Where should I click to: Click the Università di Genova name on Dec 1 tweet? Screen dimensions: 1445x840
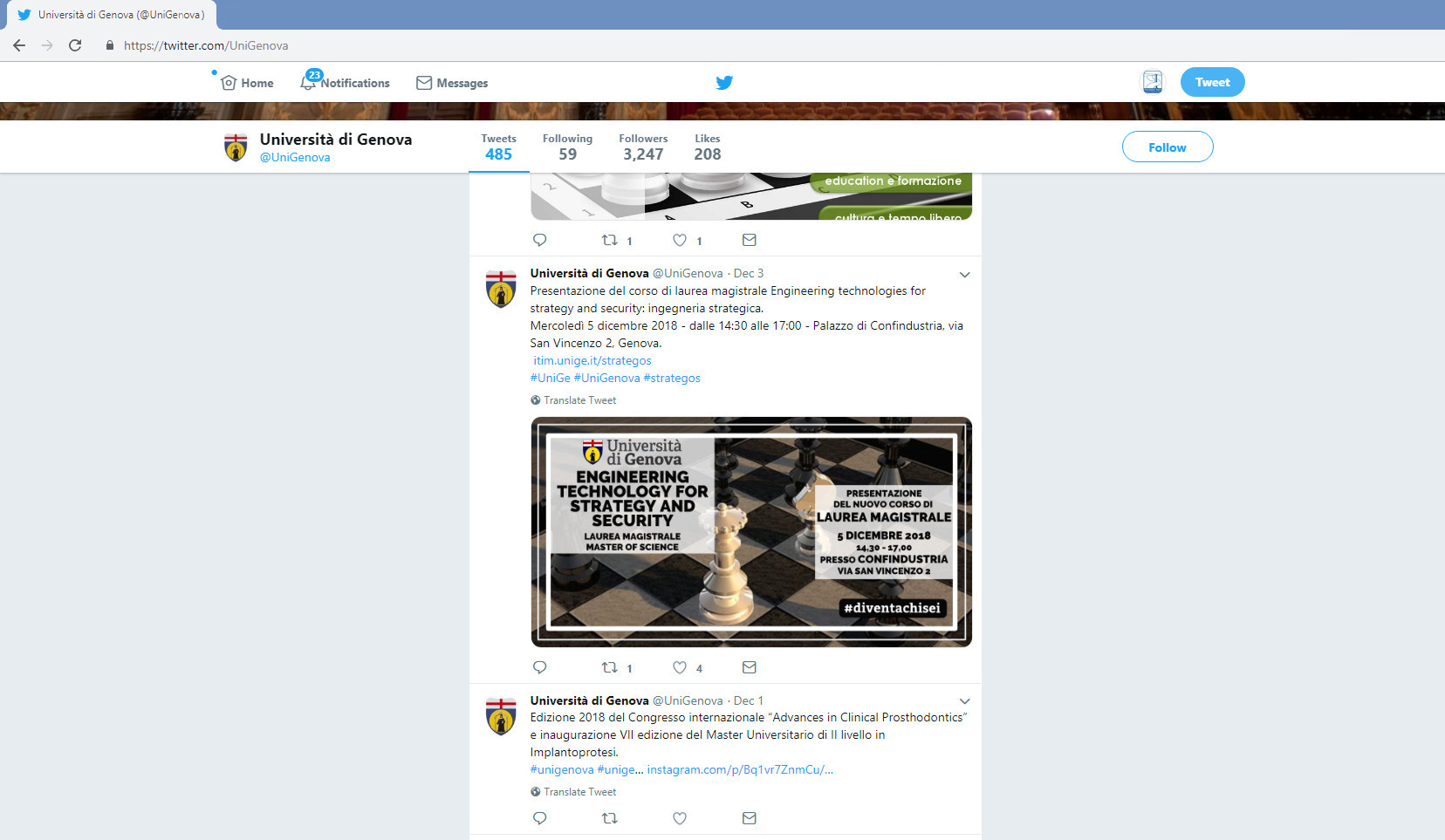tap(589, 700)
